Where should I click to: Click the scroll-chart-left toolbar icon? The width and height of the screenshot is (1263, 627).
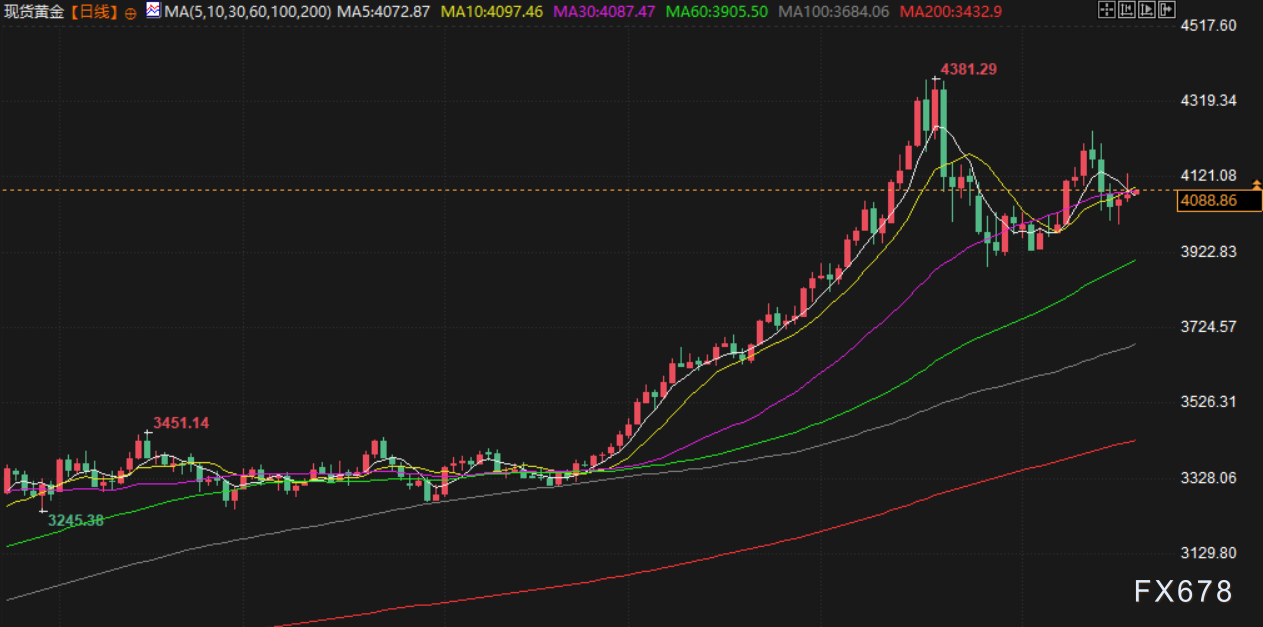pos(1125,11)
